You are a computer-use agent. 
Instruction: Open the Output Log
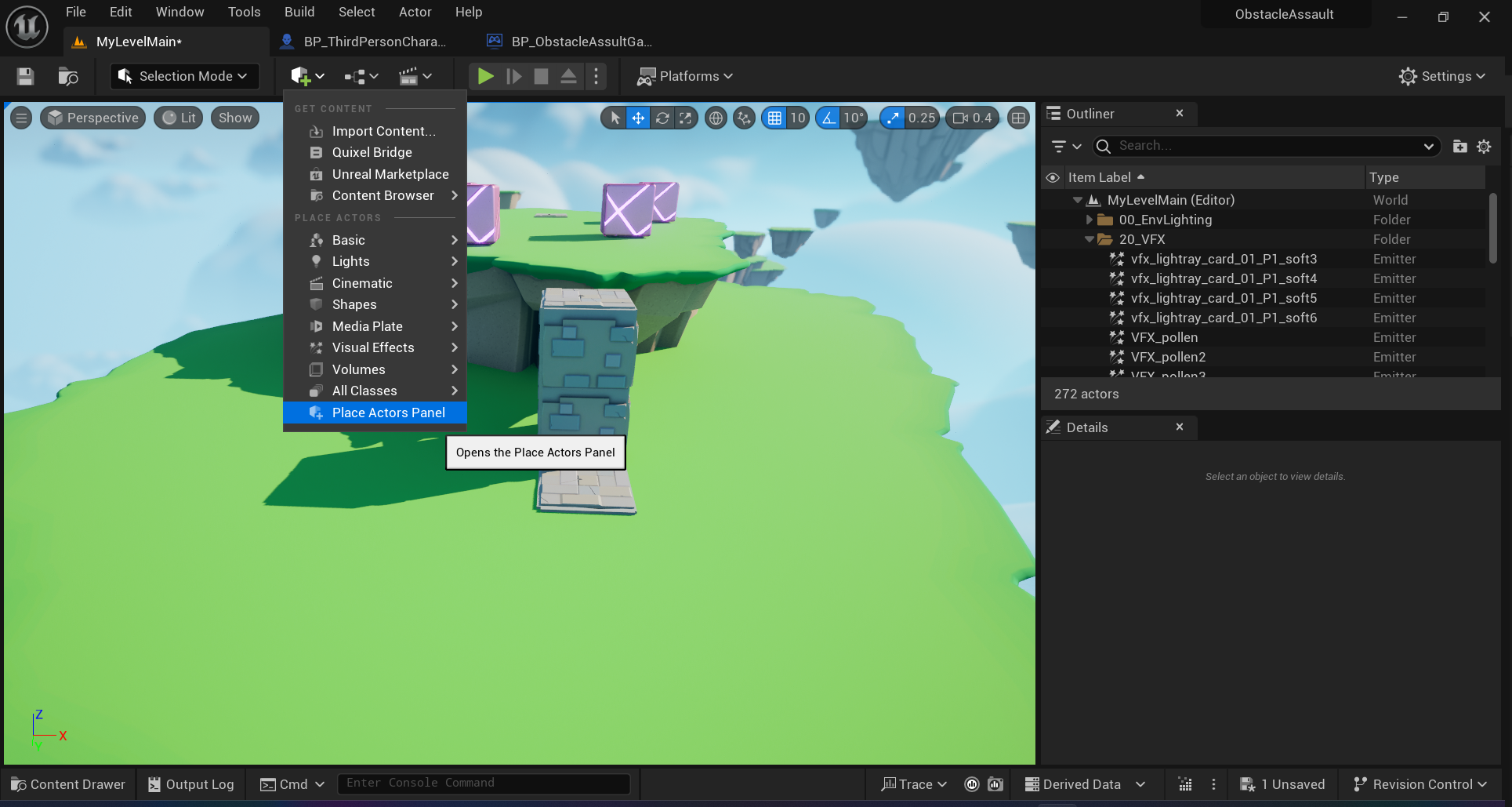[x=191, y=784]
